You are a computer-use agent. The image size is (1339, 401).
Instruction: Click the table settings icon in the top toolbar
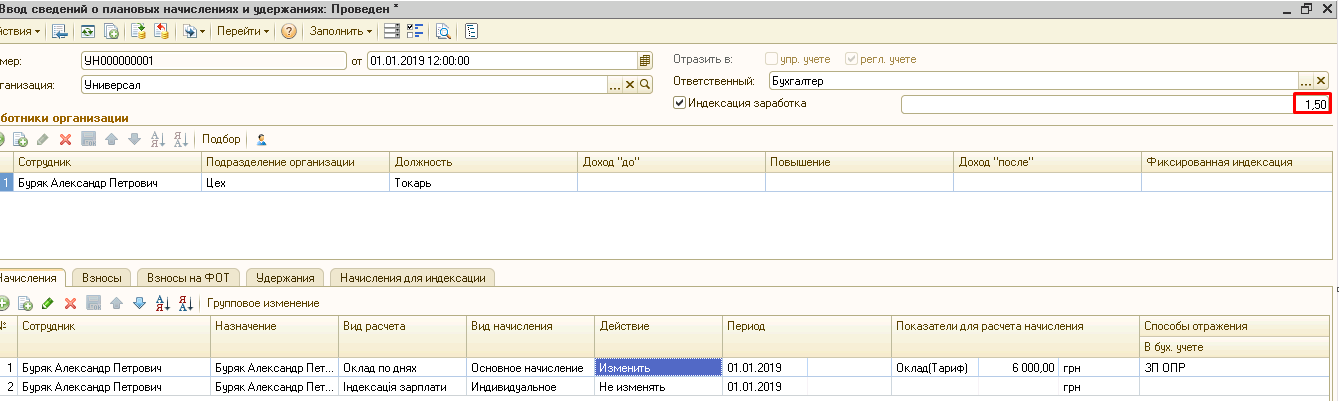[x=393, y=31]
